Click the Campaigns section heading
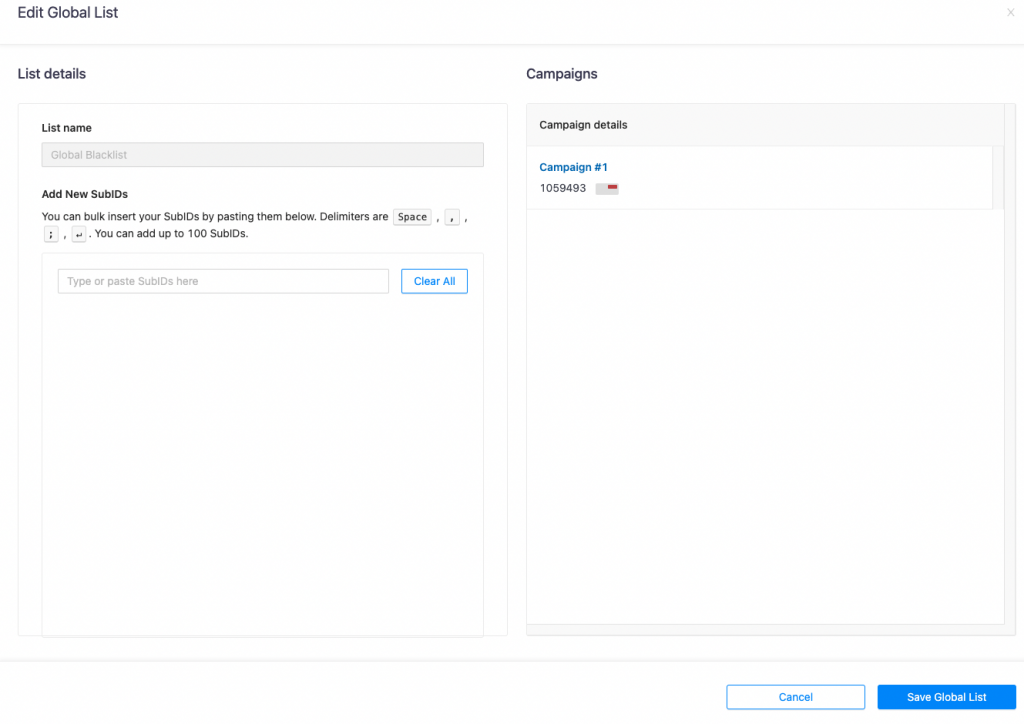 coord(561,74)
